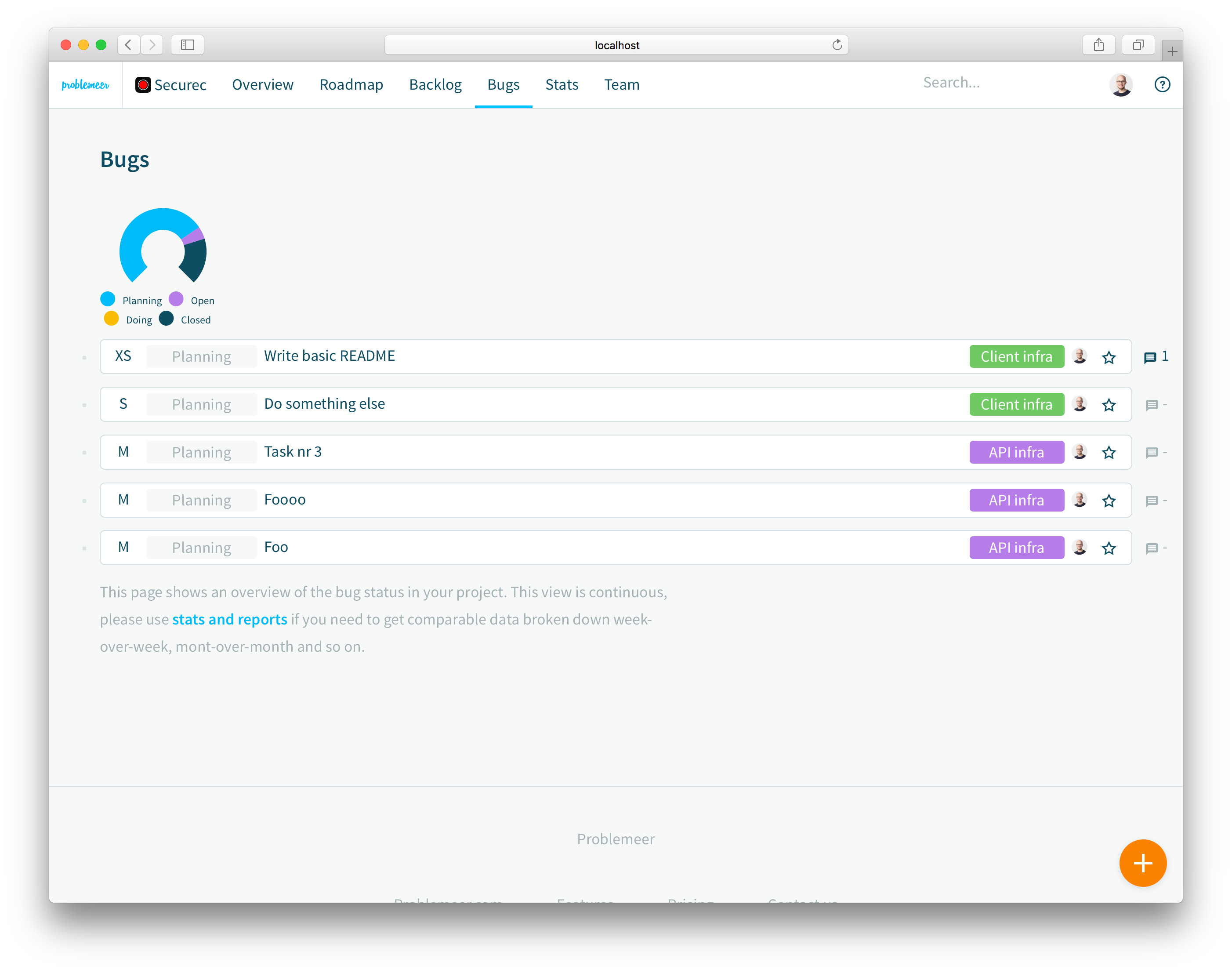Select the Bugs tab
Viewport: 1232px width, 973px height.
point(504,84)
